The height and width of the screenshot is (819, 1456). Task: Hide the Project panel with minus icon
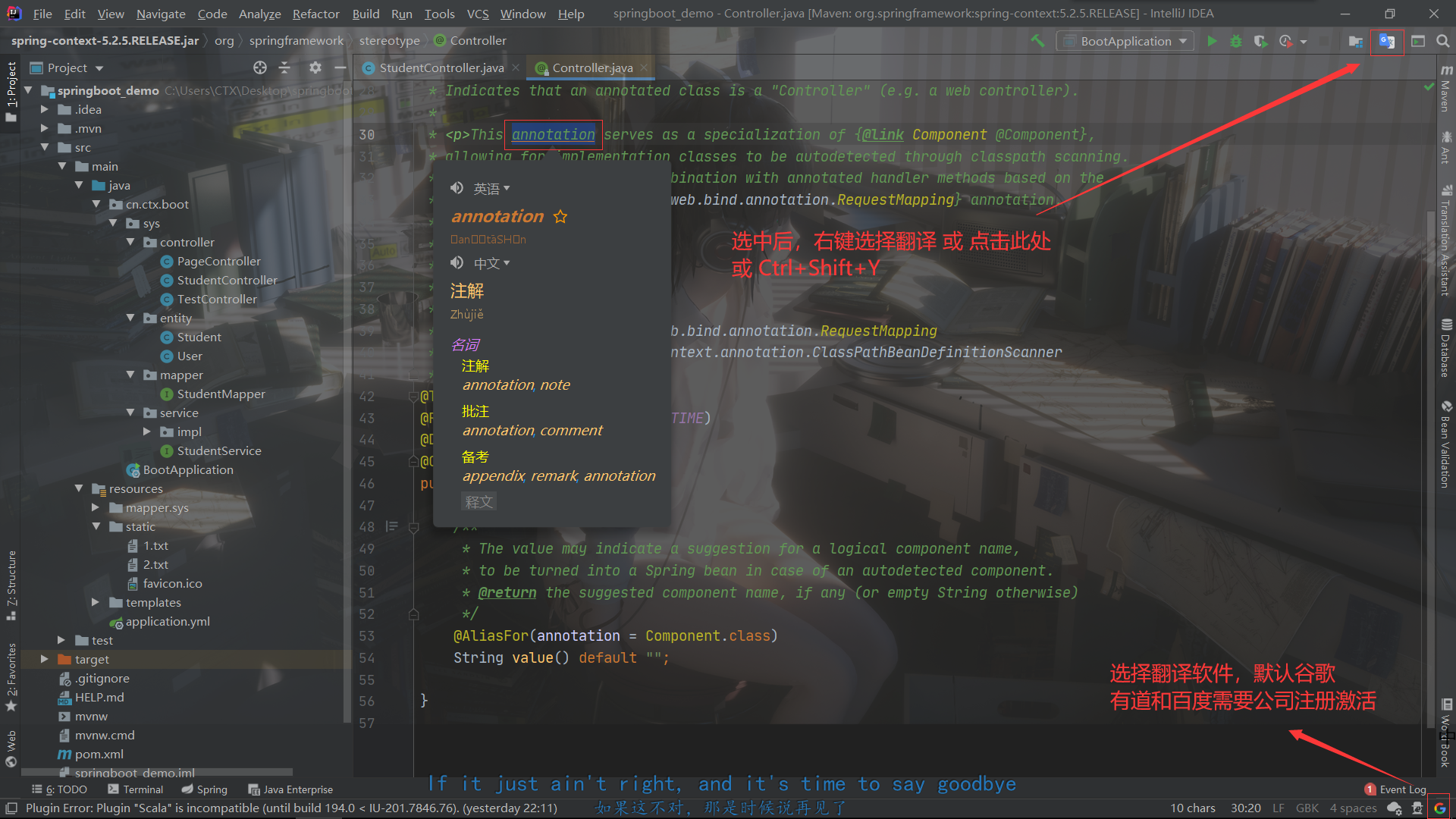point(340,67)
